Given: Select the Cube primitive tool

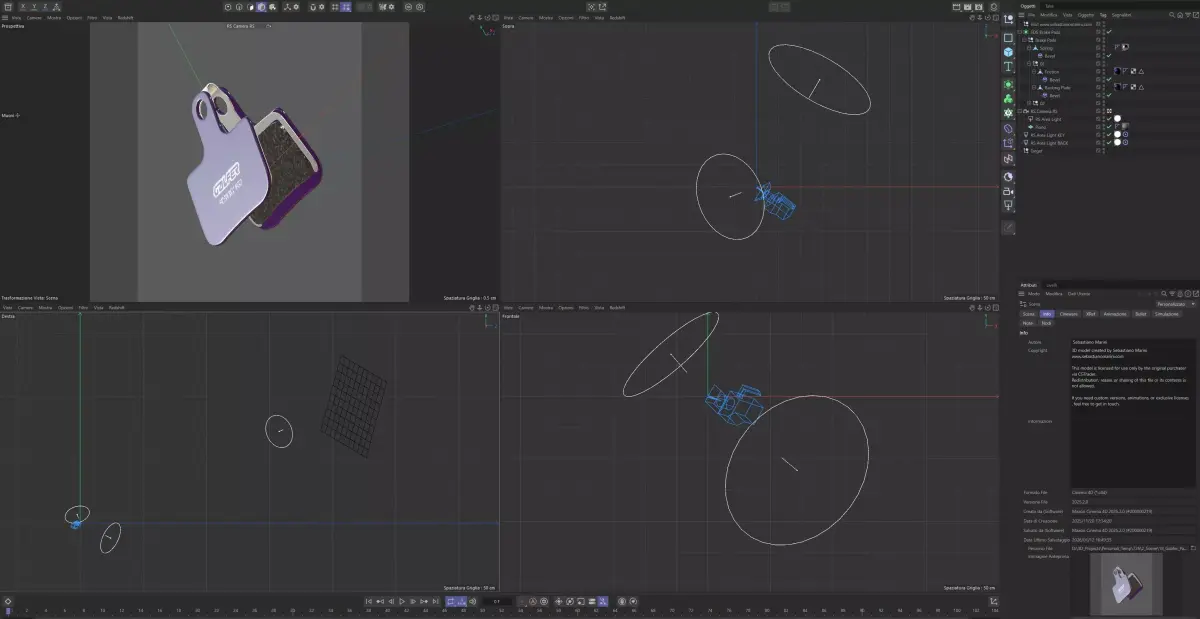Looking at the screenshot, I should (1008, 52).
